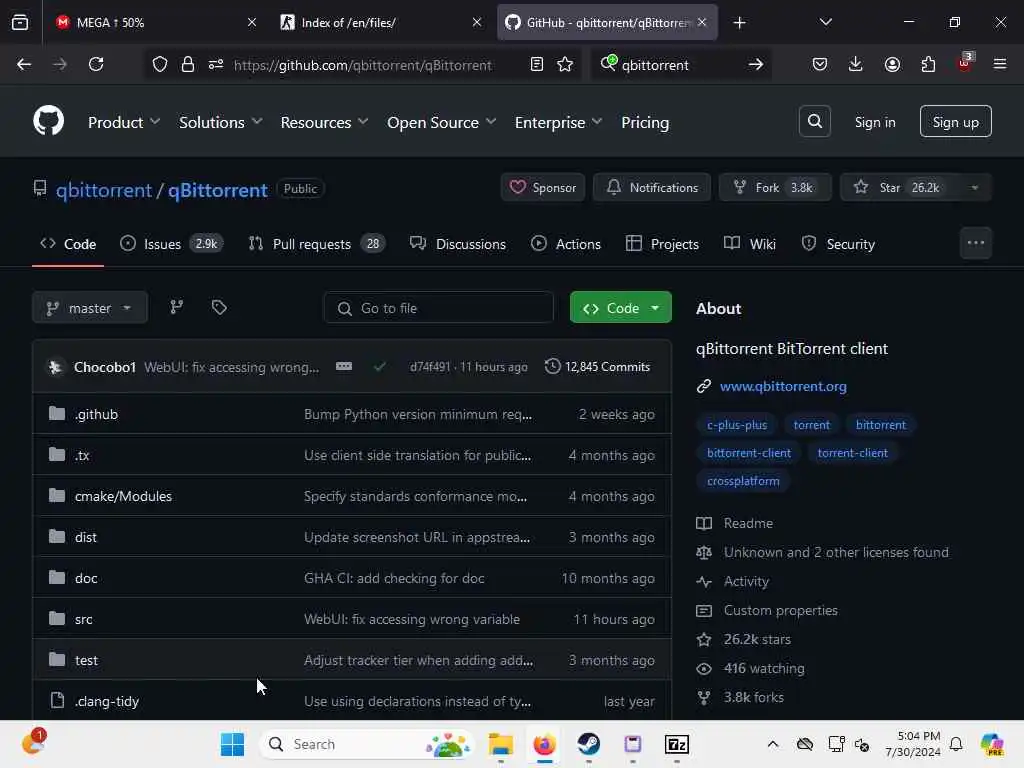
Task: Open the src folder
Action: (x=84, y=619)
